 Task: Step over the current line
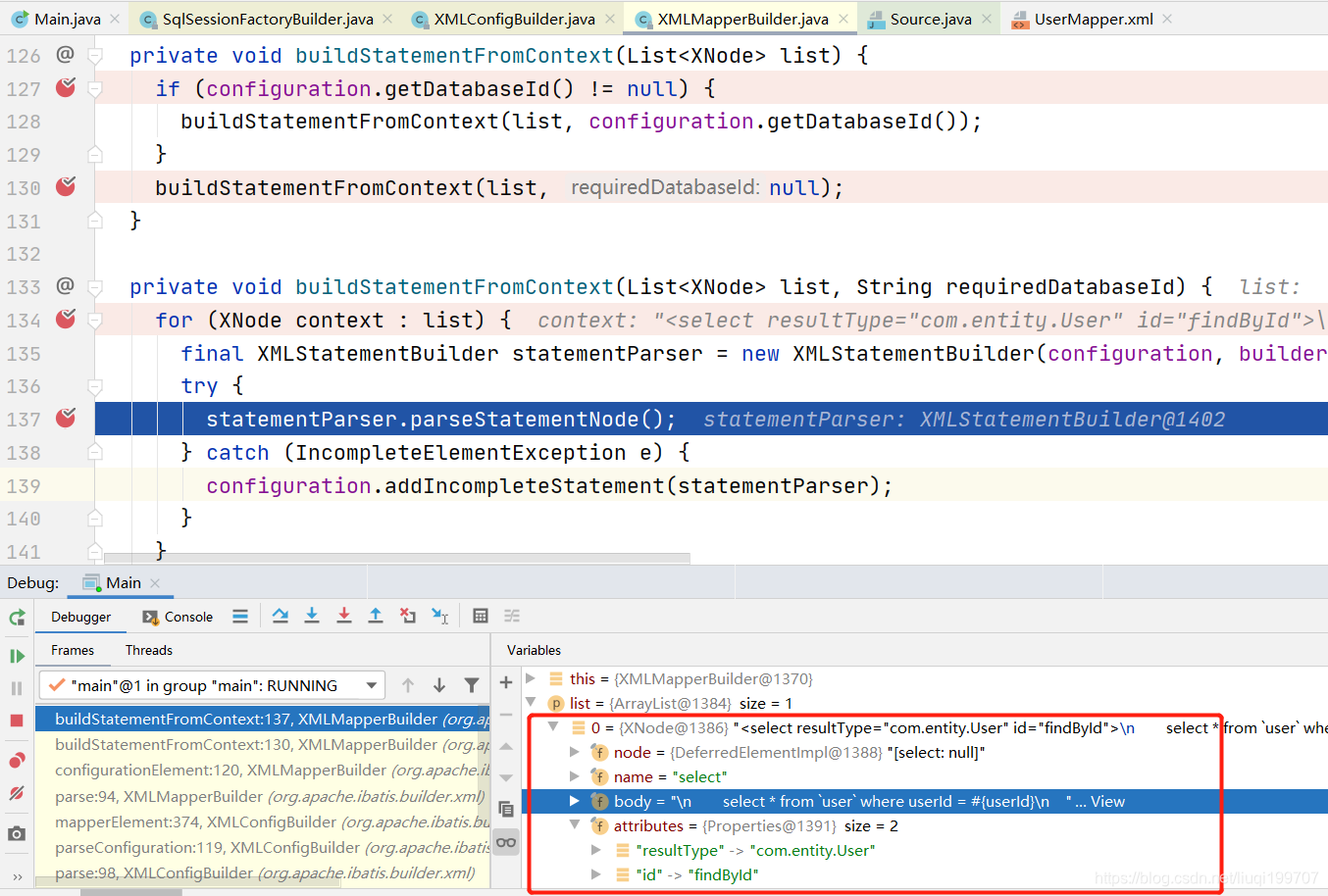point(281,616)
